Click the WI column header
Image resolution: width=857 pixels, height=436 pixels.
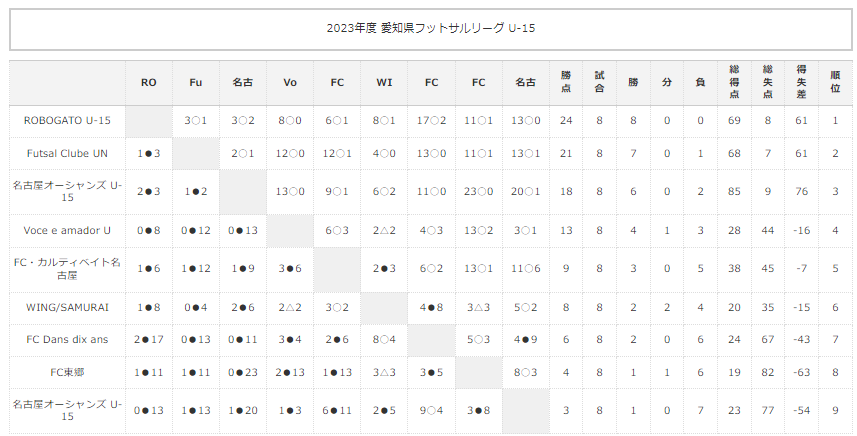[x=384, y=83]
